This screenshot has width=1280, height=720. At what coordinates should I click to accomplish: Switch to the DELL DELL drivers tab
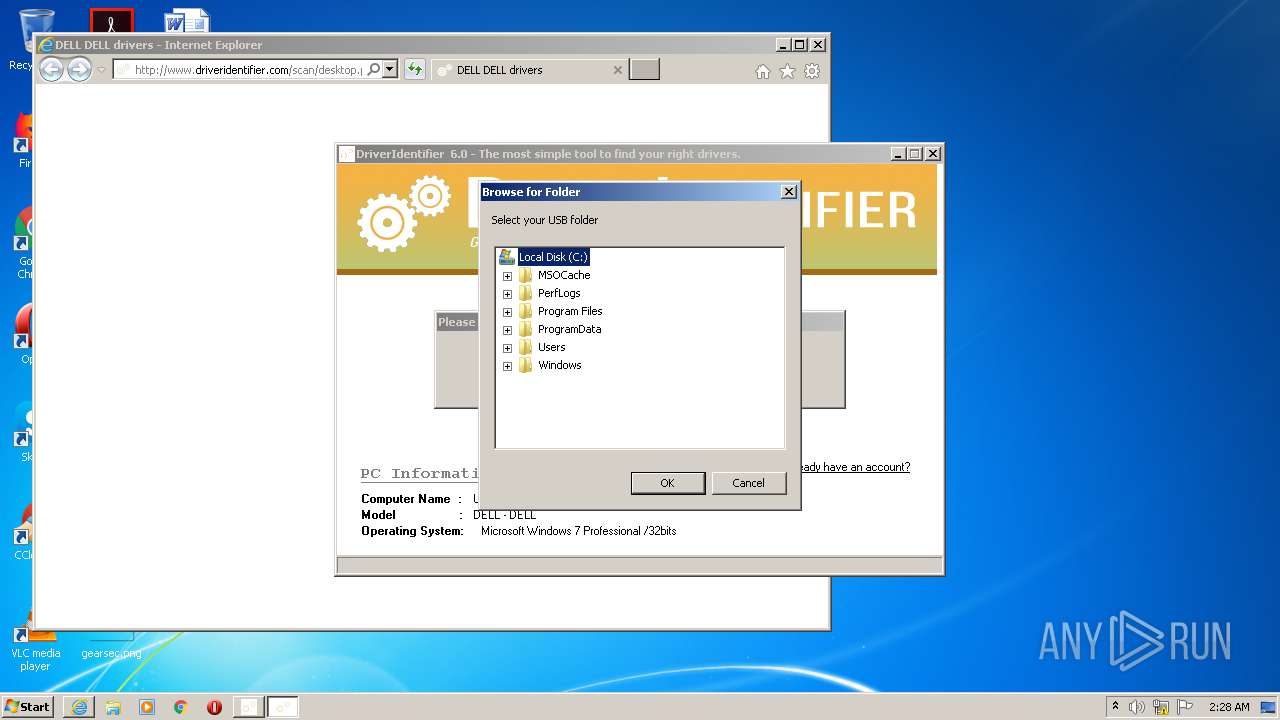pyautogui.click(x=530, y=70)
